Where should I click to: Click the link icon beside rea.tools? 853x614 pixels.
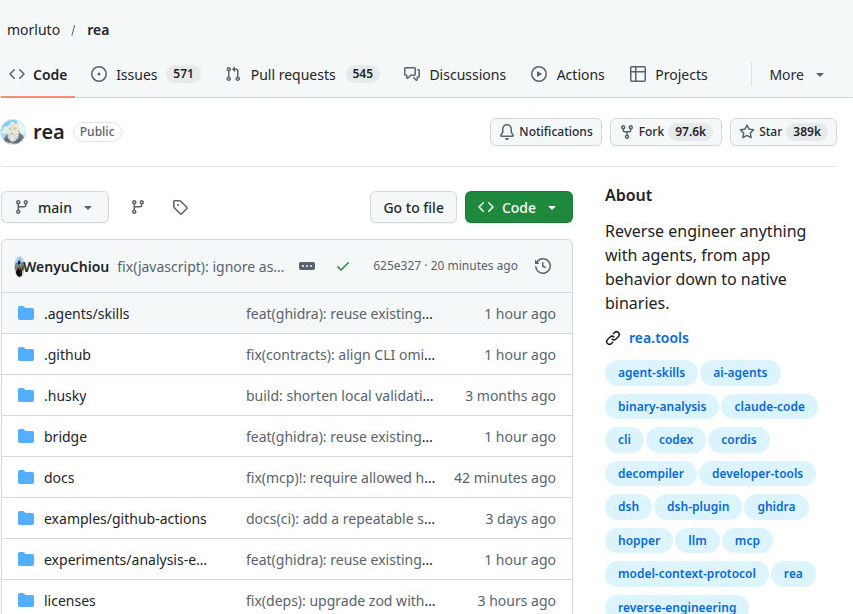point(613,338)
